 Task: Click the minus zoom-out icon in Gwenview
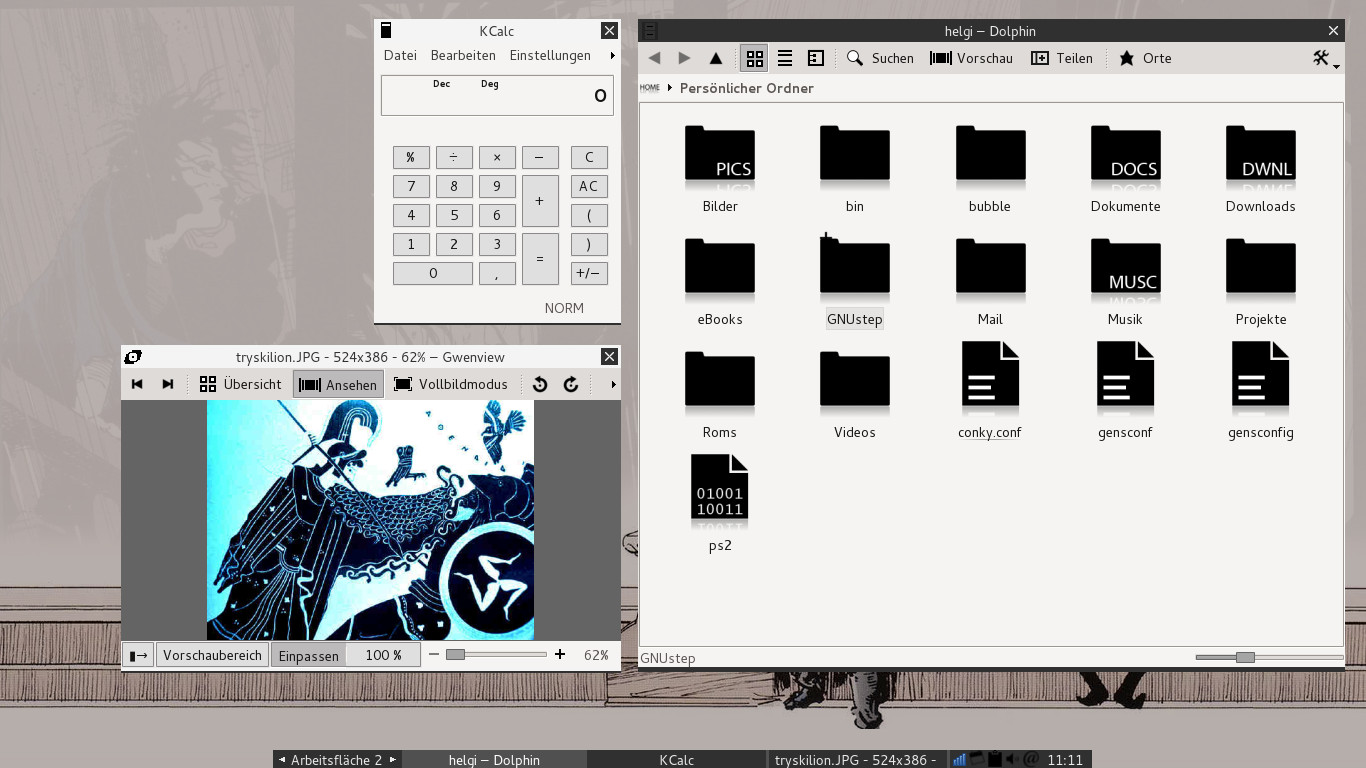tap(434, 655)
